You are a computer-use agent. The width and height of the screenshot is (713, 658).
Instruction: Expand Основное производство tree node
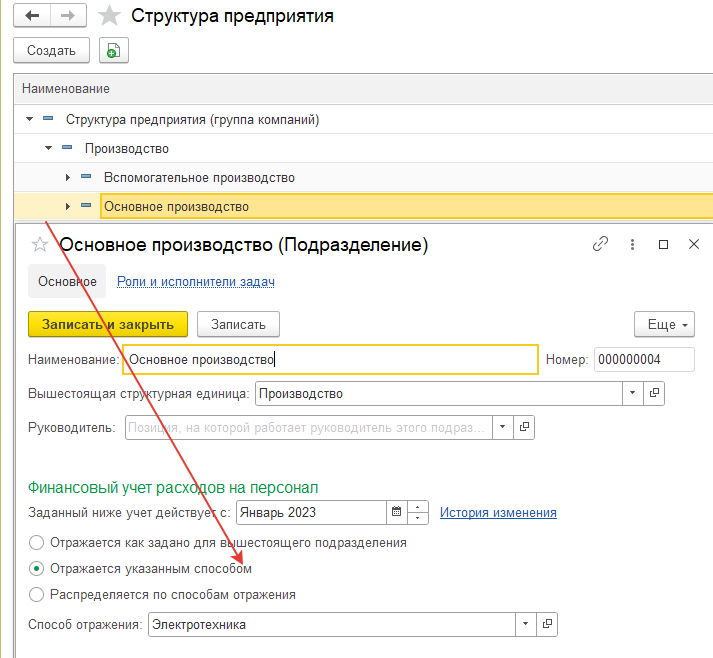[68, 206]
